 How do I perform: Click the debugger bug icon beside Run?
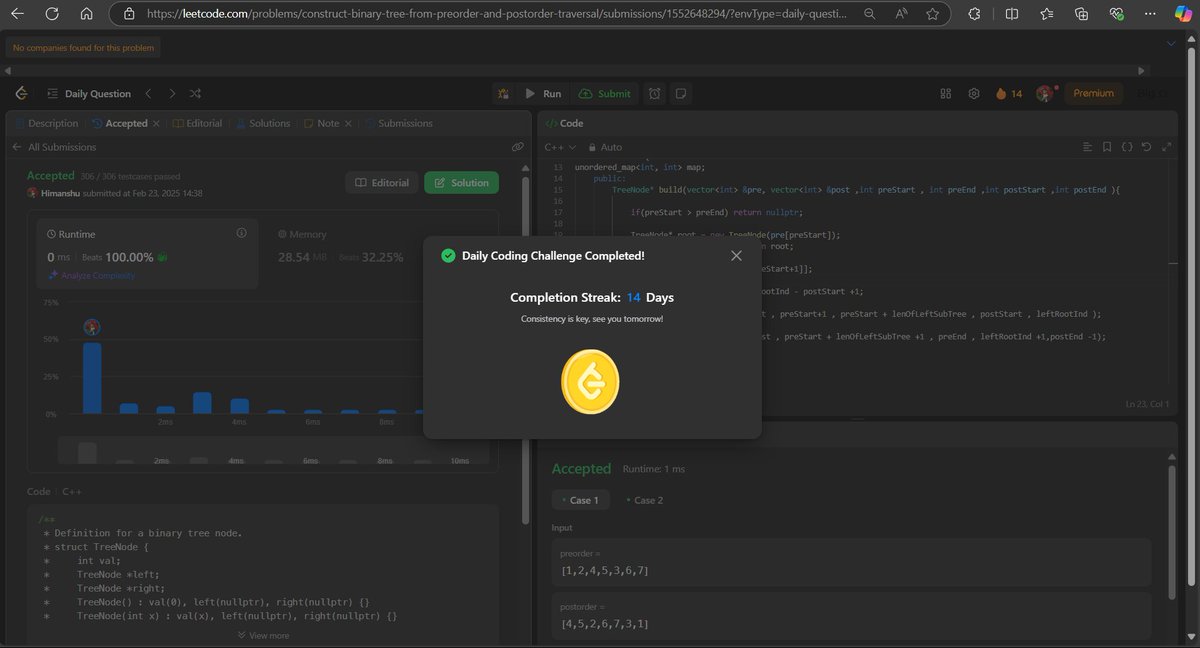click(504, 93)
